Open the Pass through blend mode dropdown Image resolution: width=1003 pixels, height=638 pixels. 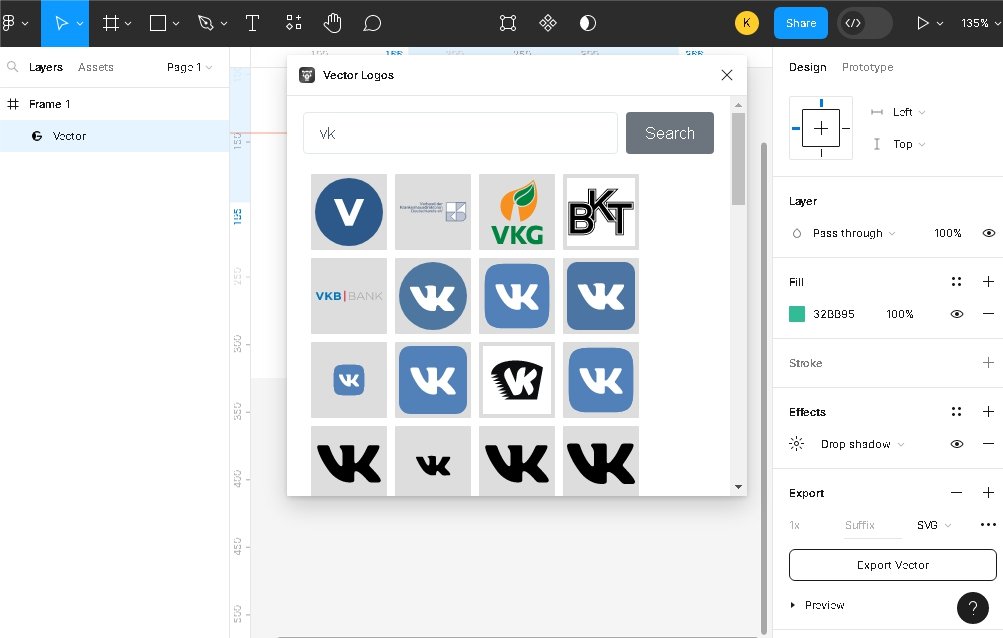853,233
